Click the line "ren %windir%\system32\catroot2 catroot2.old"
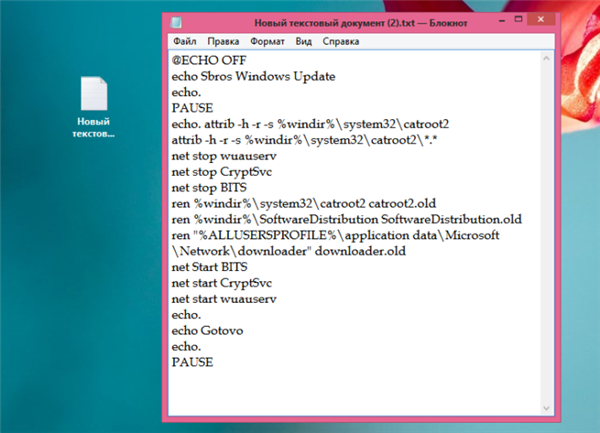 point(304,204)
